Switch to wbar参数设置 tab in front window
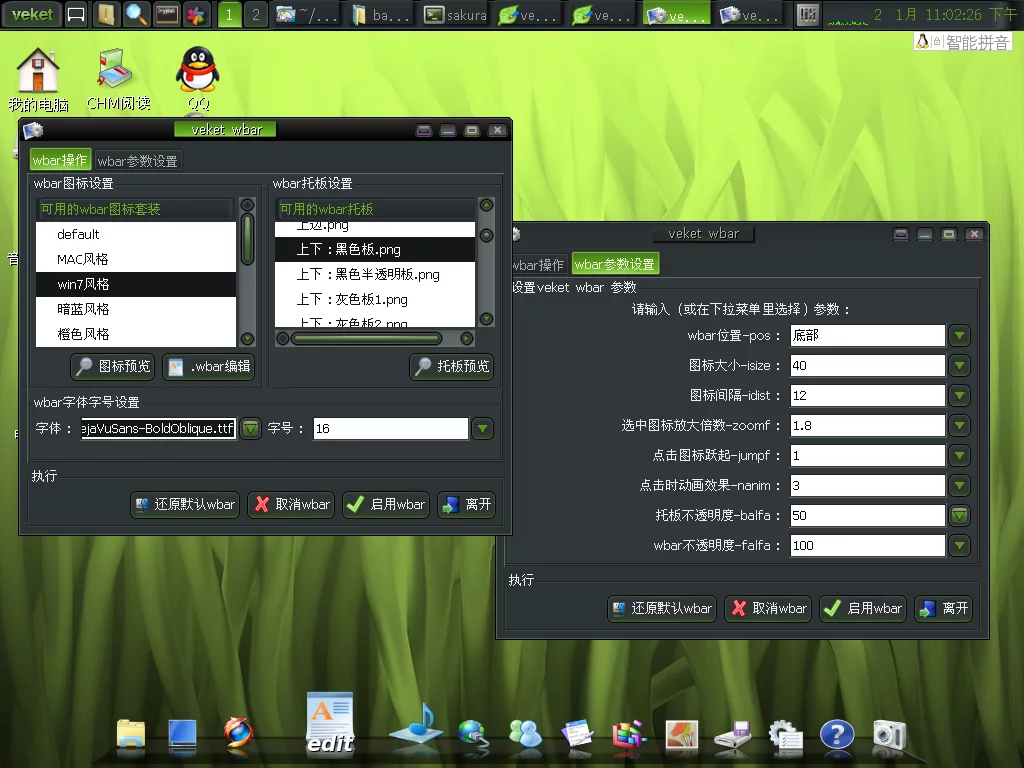 (x=138, y=160)
